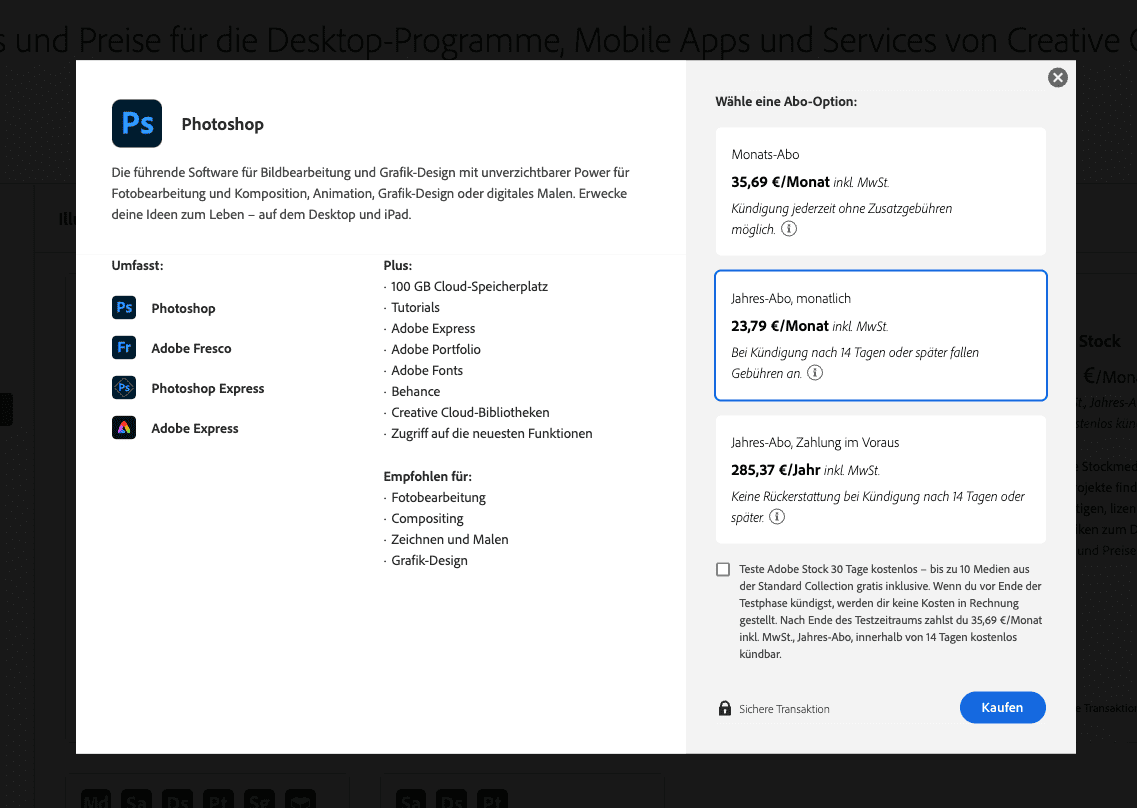The height and width of the screenshot is (808, 1137).
Task: Click the 'Behance' list entry
Action: [415, 392]
